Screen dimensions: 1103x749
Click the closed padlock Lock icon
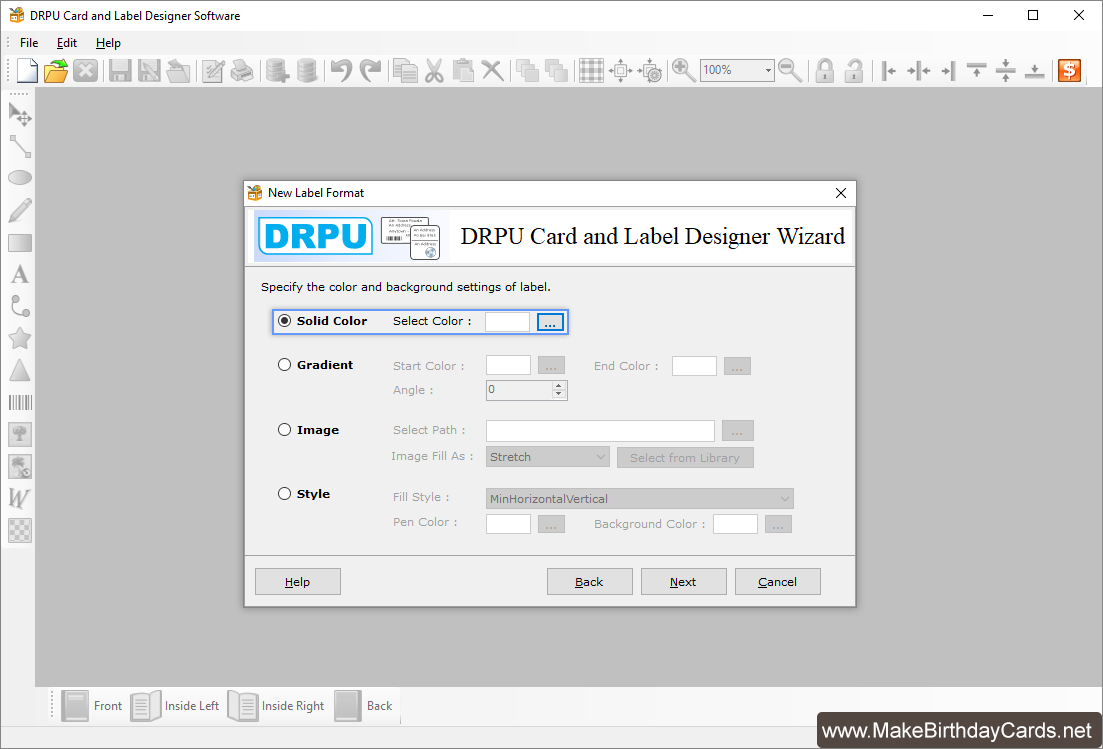pyautogui.click(x=824, y=70)
